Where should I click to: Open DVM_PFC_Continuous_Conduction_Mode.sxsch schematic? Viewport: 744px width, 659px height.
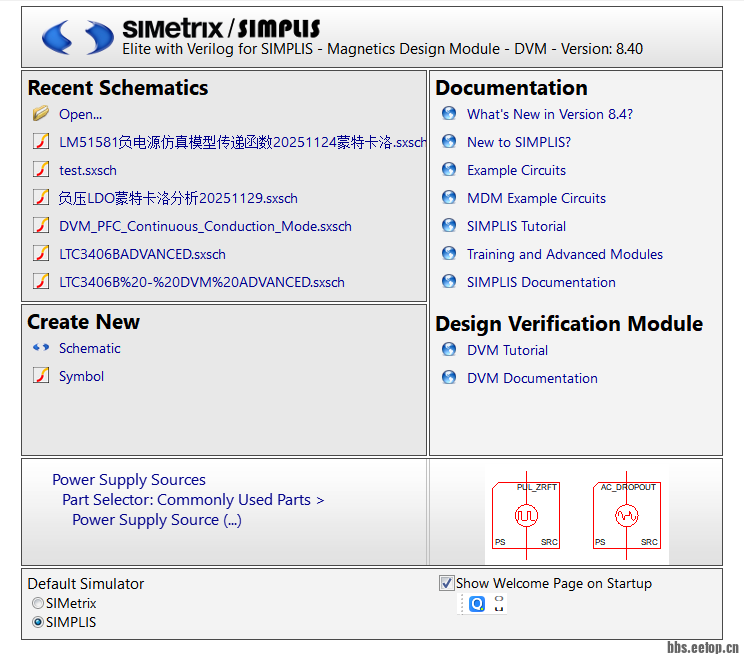click(205, 226)
